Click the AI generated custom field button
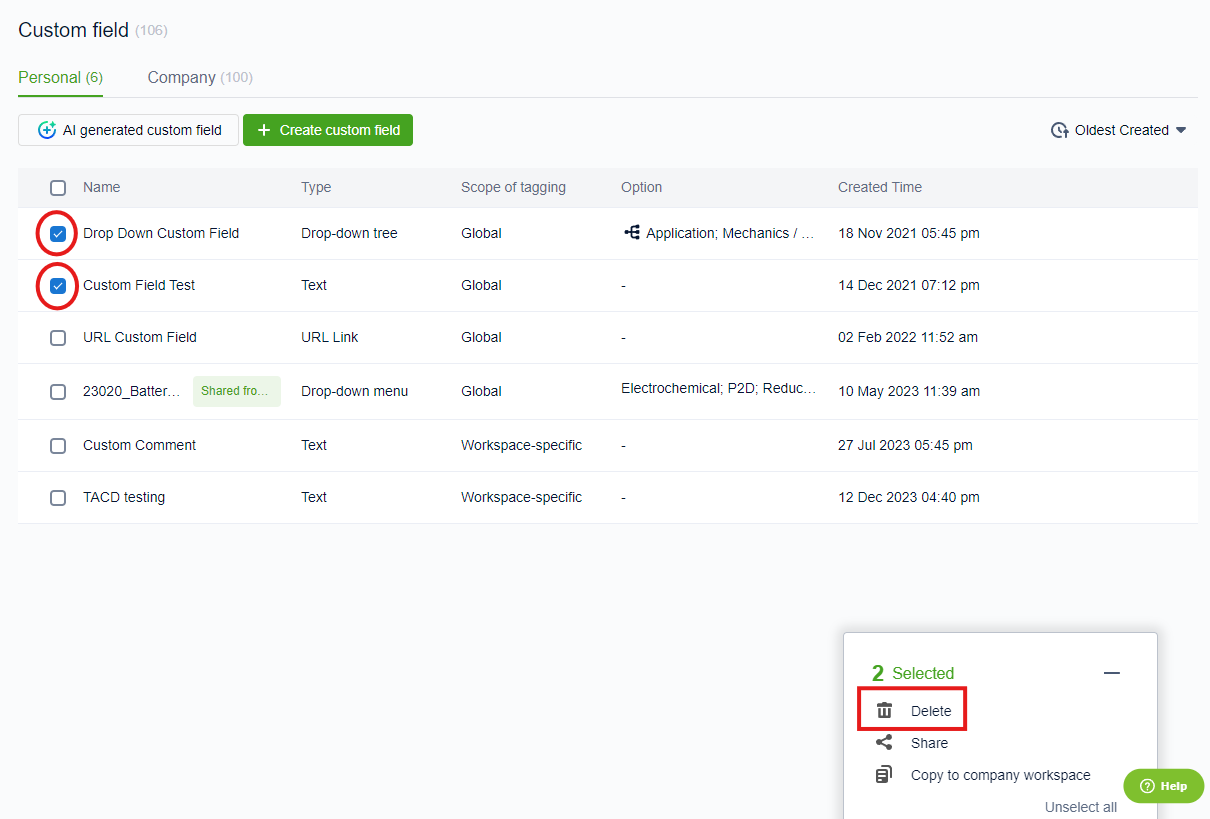 tap(129, 130)
